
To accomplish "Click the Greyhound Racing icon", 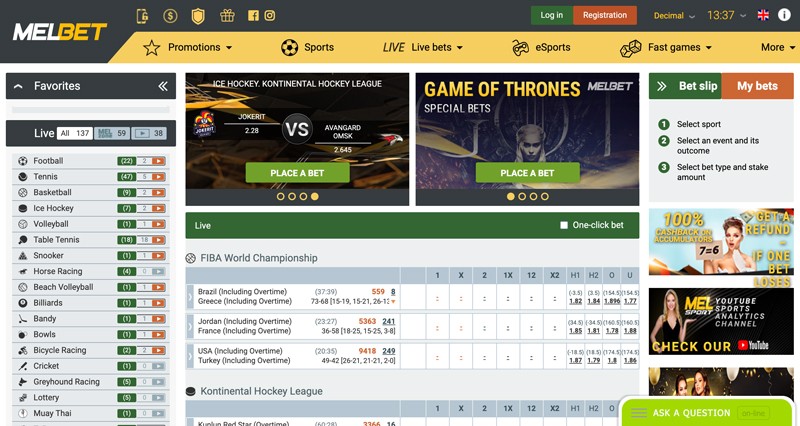I will [22, 382].
